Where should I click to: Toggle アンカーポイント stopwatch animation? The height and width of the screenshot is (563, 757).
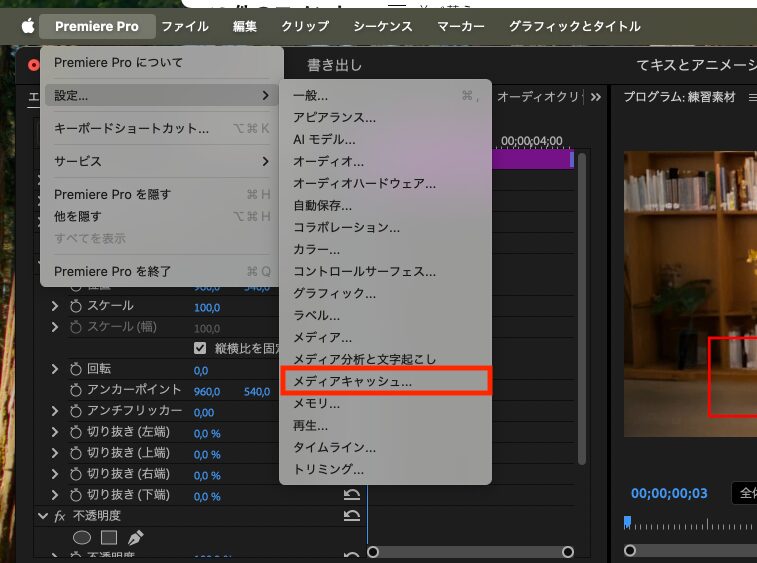click(76, 390)
